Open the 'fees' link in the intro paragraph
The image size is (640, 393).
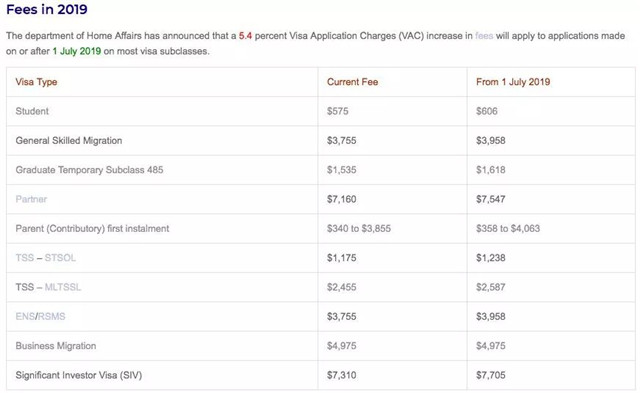(x=484, y=36)
